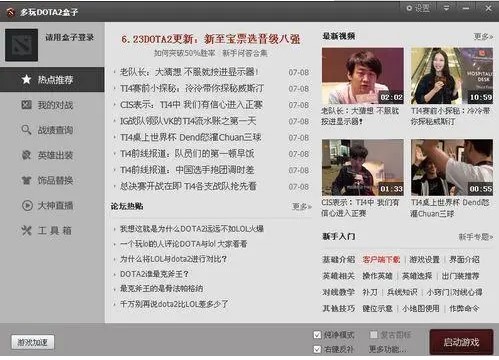Open forum post 为什么将LOL与dota2进行对比
Viewport: 499px width, 360px height.
coord(173,259)
